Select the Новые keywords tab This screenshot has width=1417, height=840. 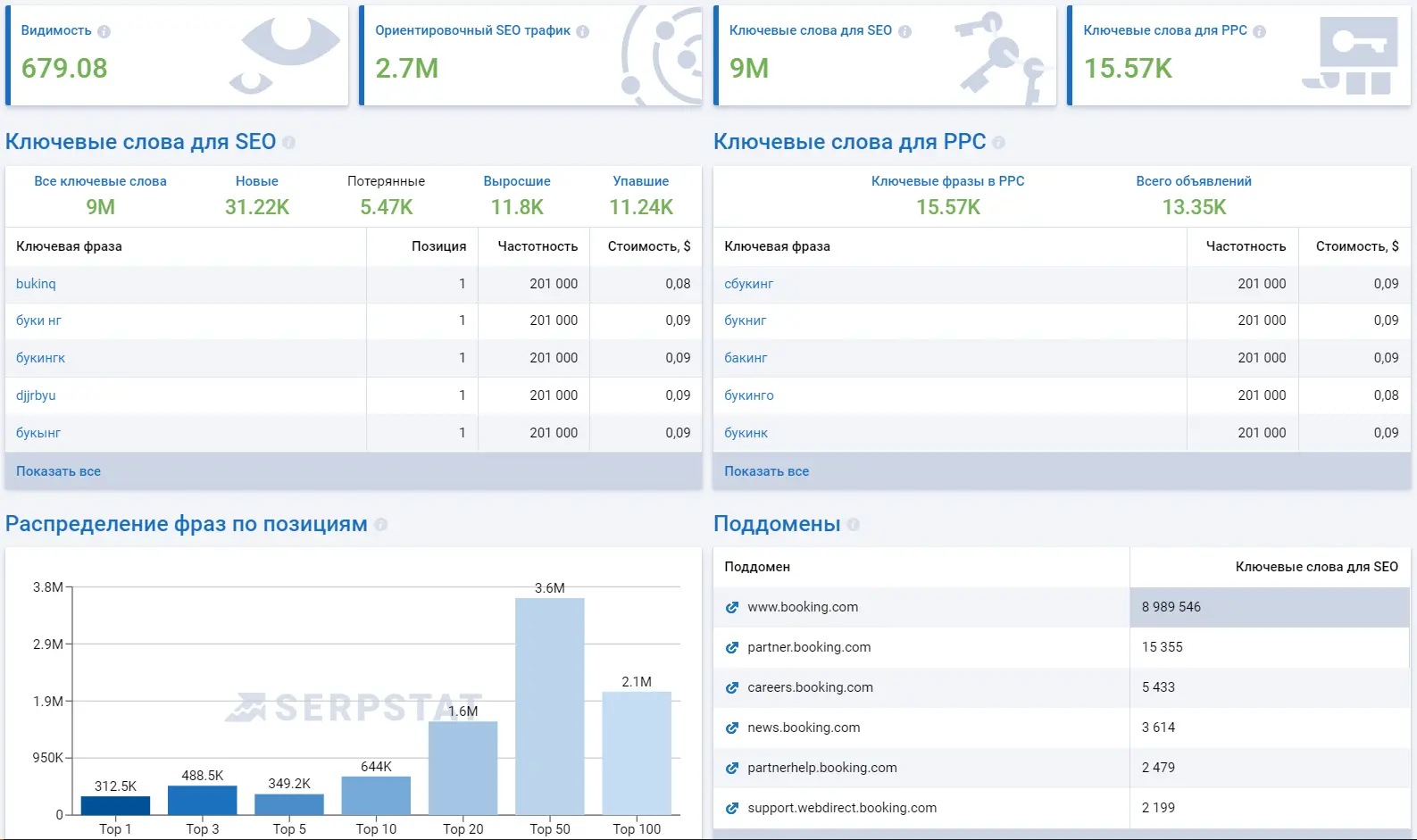tap(256, 181)
